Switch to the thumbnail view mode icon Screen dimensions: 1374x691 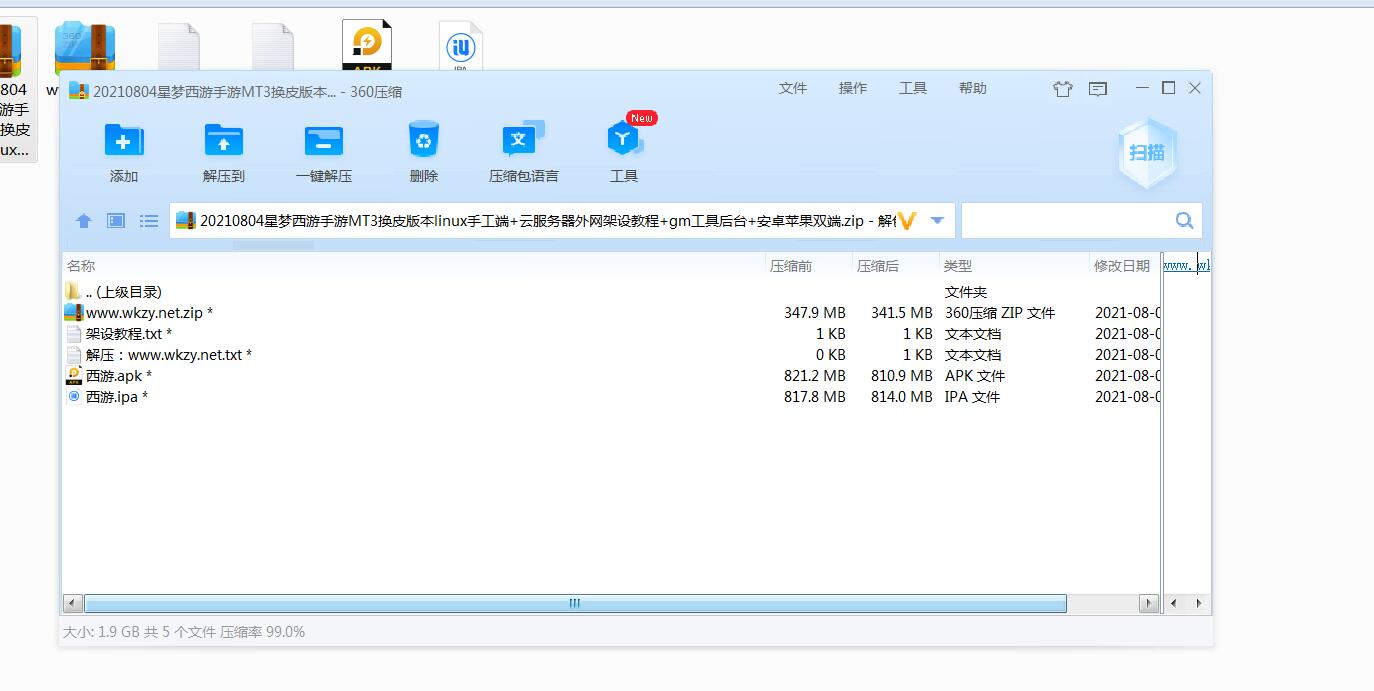click(116, 221)
